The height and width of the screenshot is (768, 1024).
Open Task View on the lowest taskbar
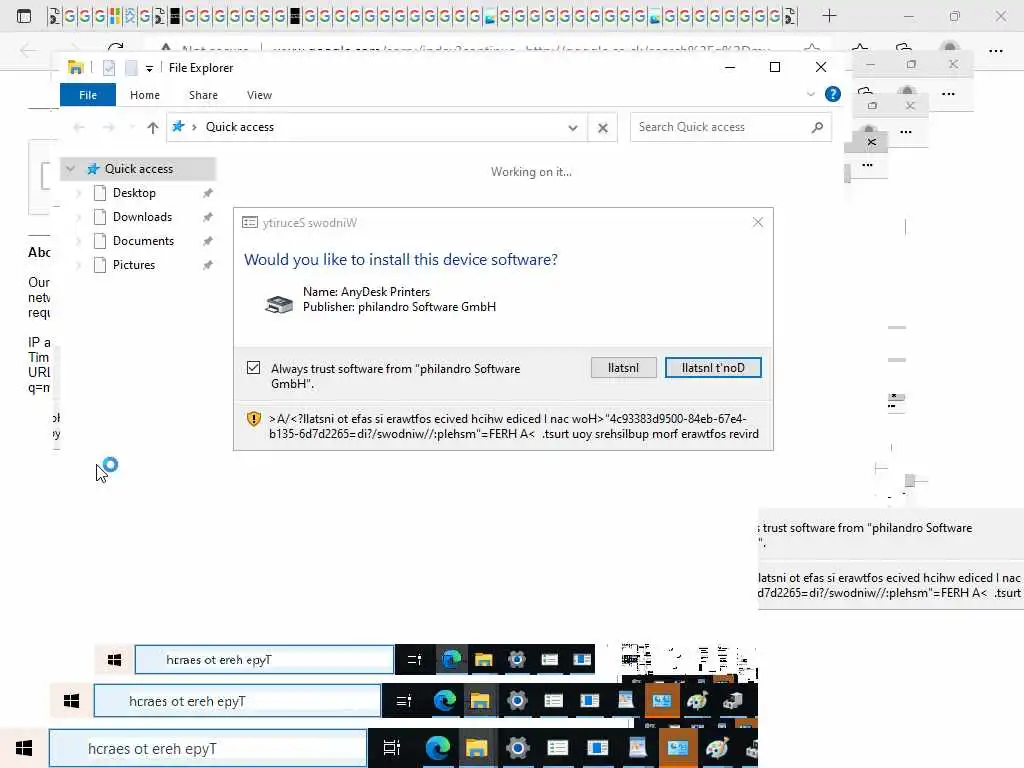click(x=391, y=748)
